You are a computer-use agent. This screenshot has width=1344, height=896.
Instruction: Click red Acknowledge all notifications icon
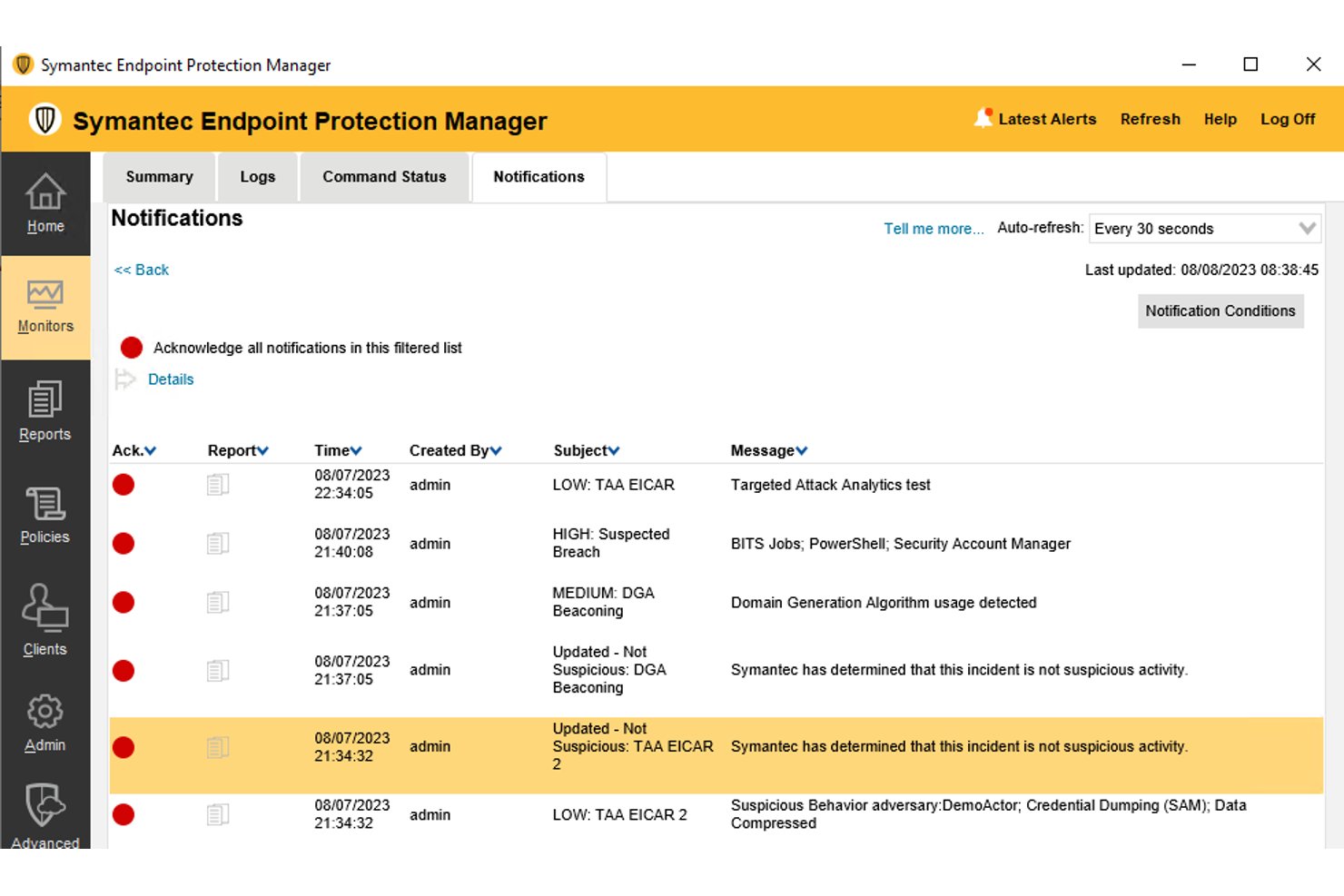[x=132, y=348]
